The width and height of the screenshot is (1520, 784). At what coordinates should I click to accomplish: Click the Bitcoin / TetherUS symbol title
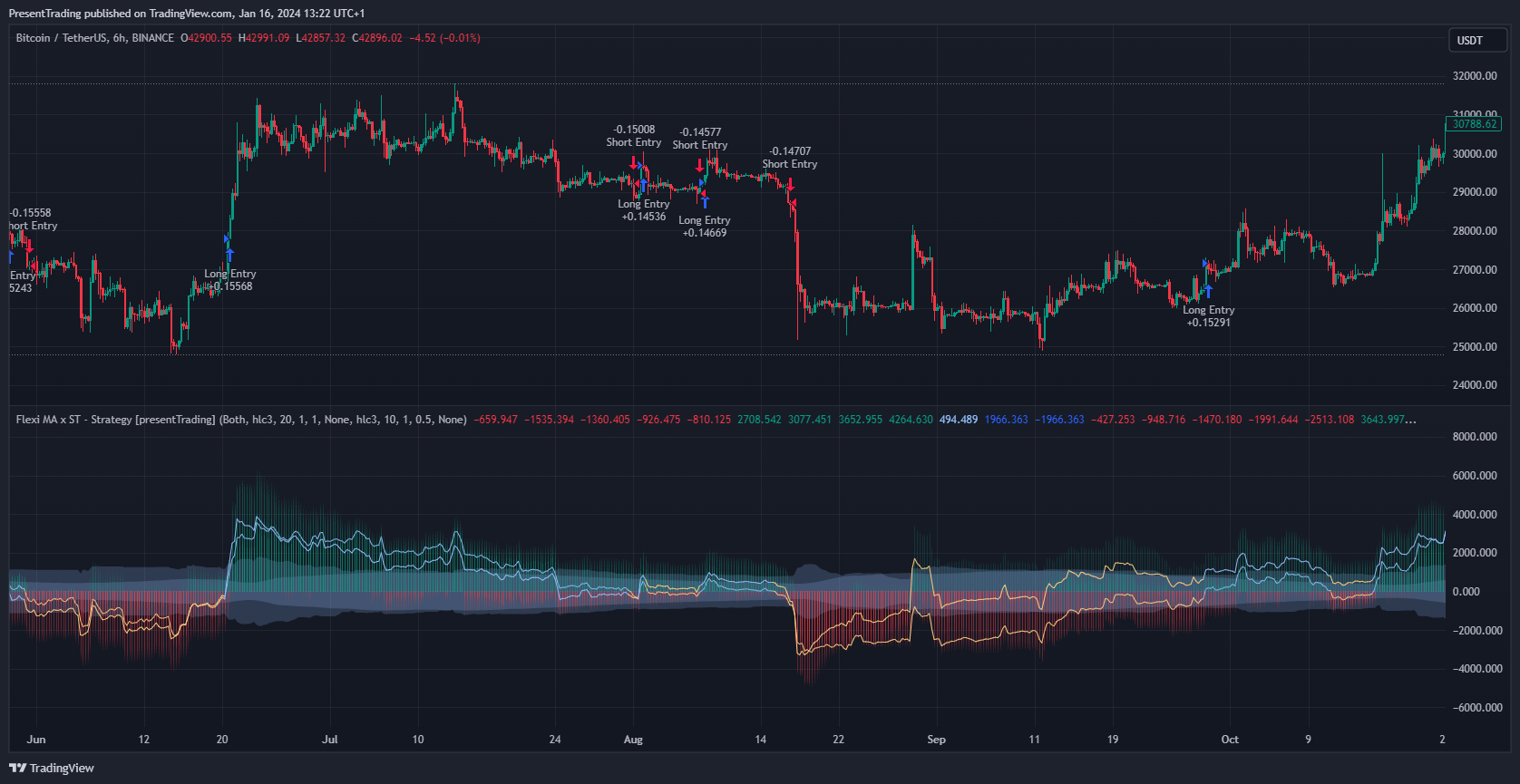pos(94,38)
